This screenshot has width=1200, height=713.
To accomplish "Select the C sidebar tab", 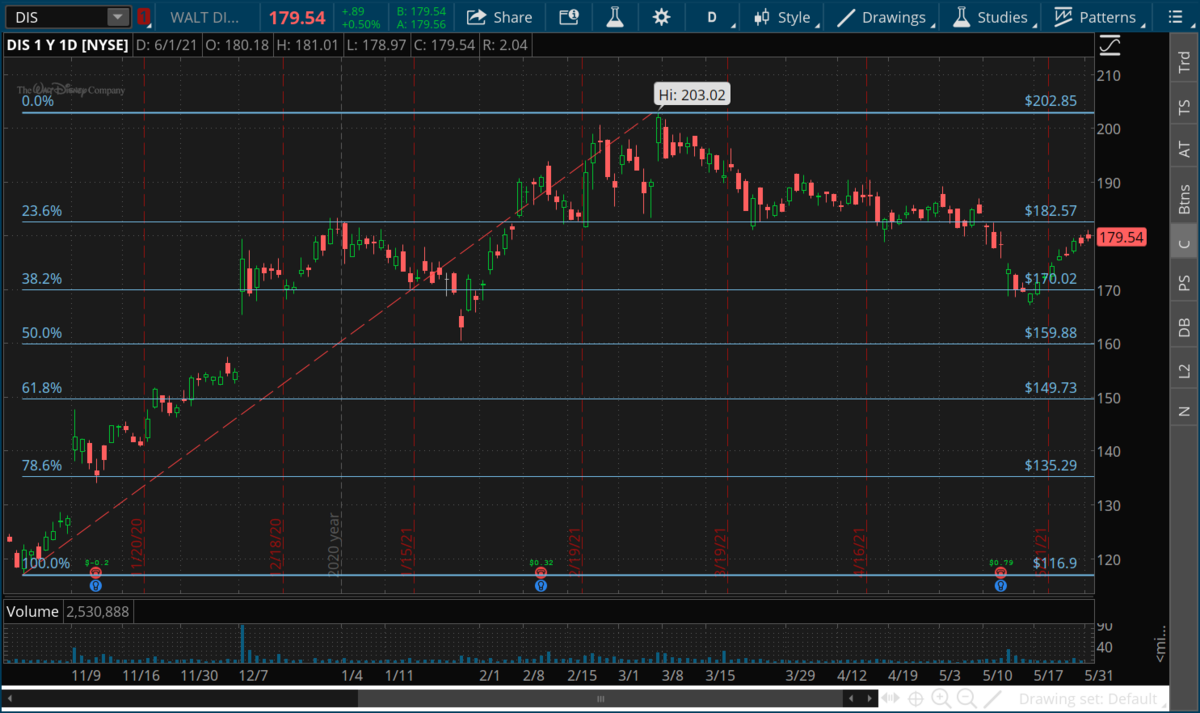I will pos(1184,244).
